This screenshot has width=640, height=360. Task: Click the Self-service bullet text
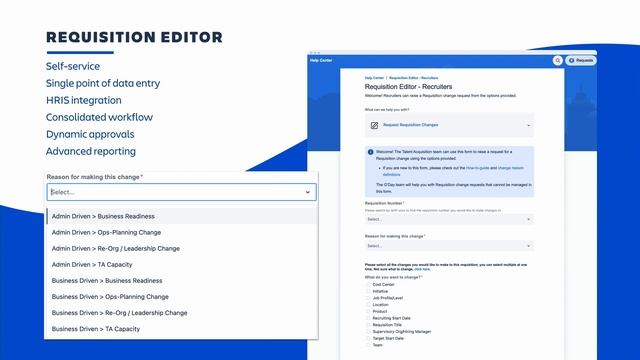tap(73, 66)
